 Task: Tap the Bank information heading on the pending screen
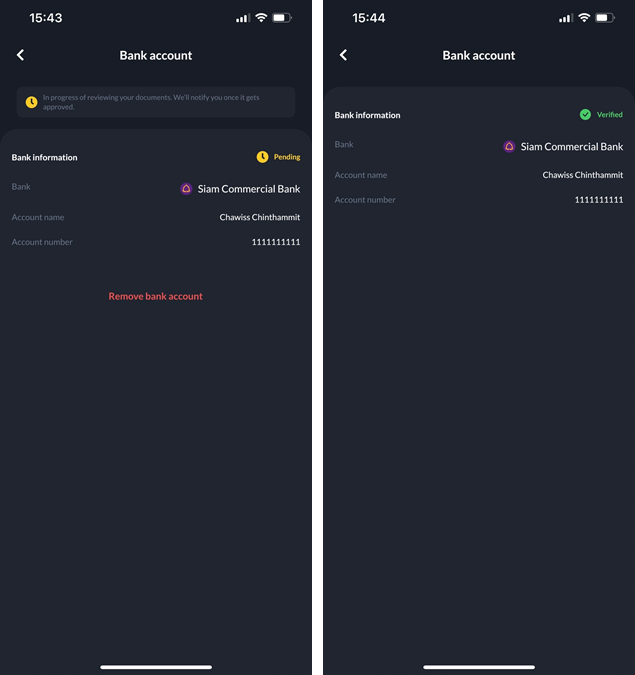44,158
